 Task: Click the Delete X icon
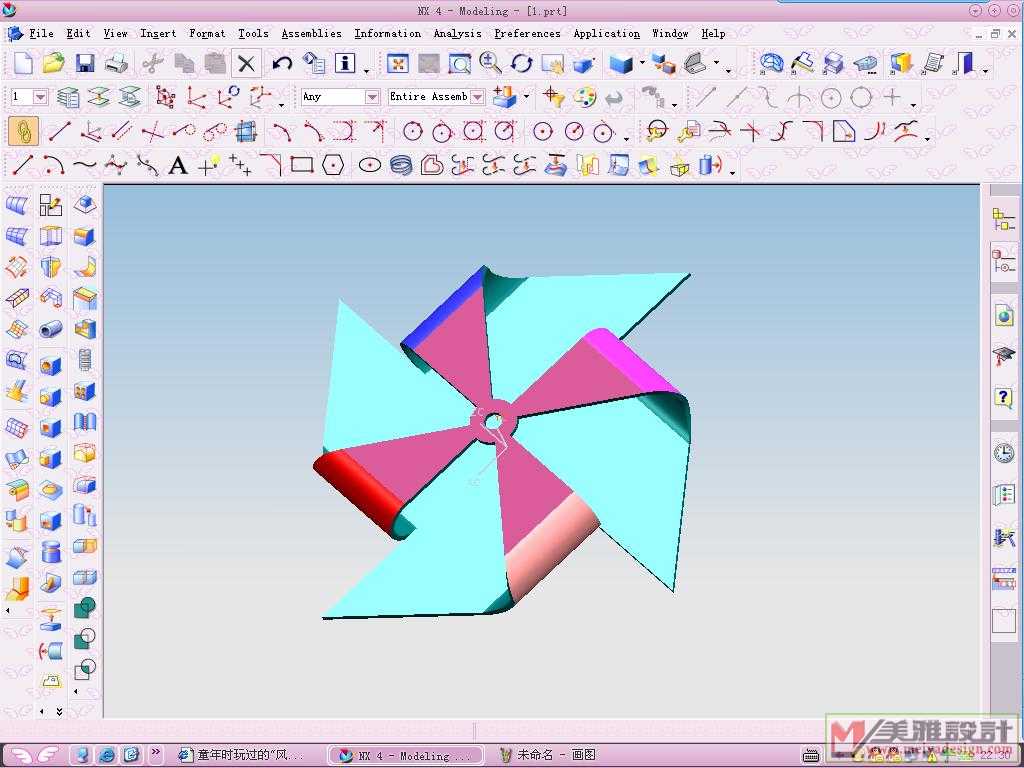pyautogui.click(x=246, y=63)
